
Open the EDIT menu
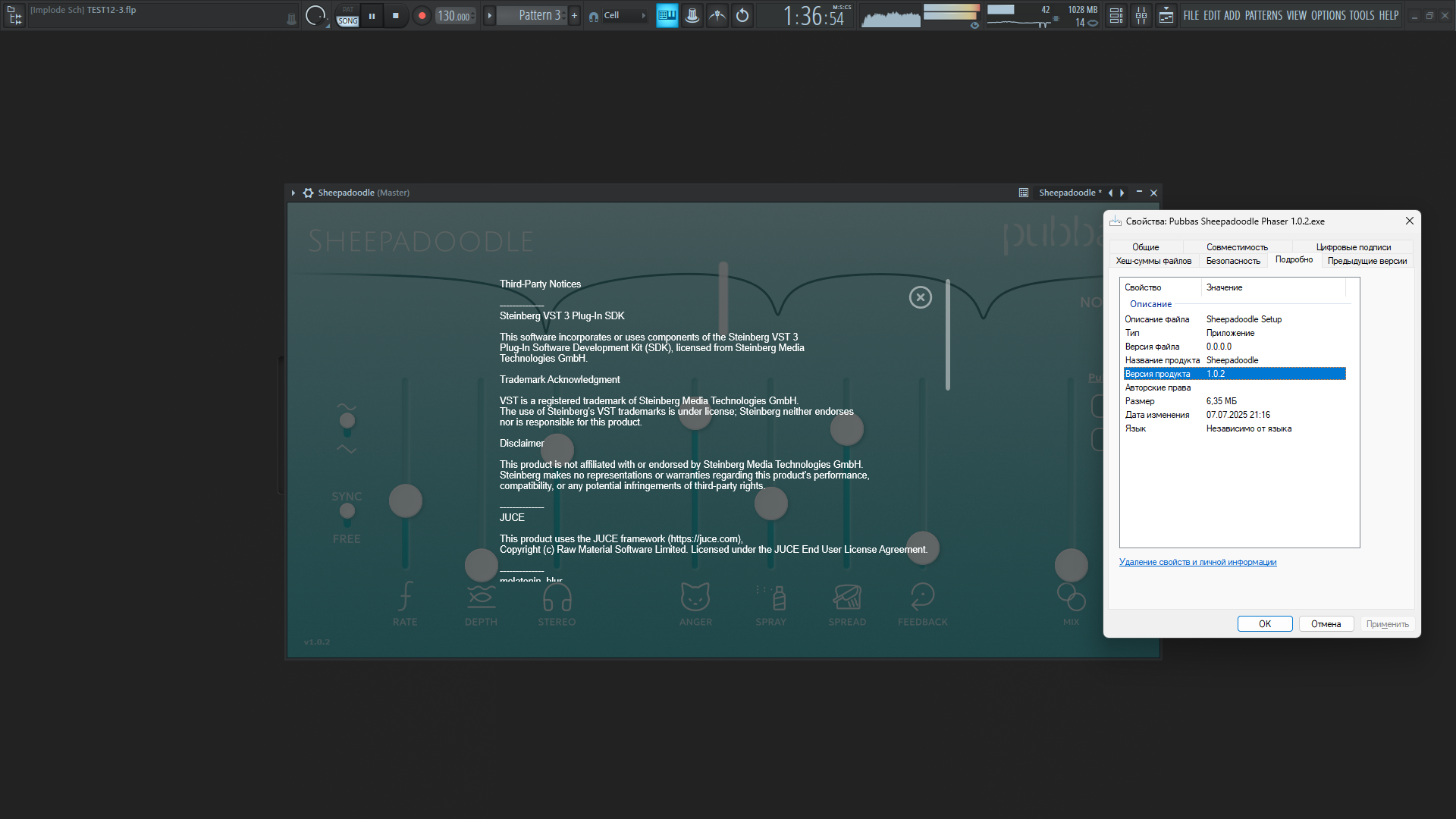click(1213, 15)
